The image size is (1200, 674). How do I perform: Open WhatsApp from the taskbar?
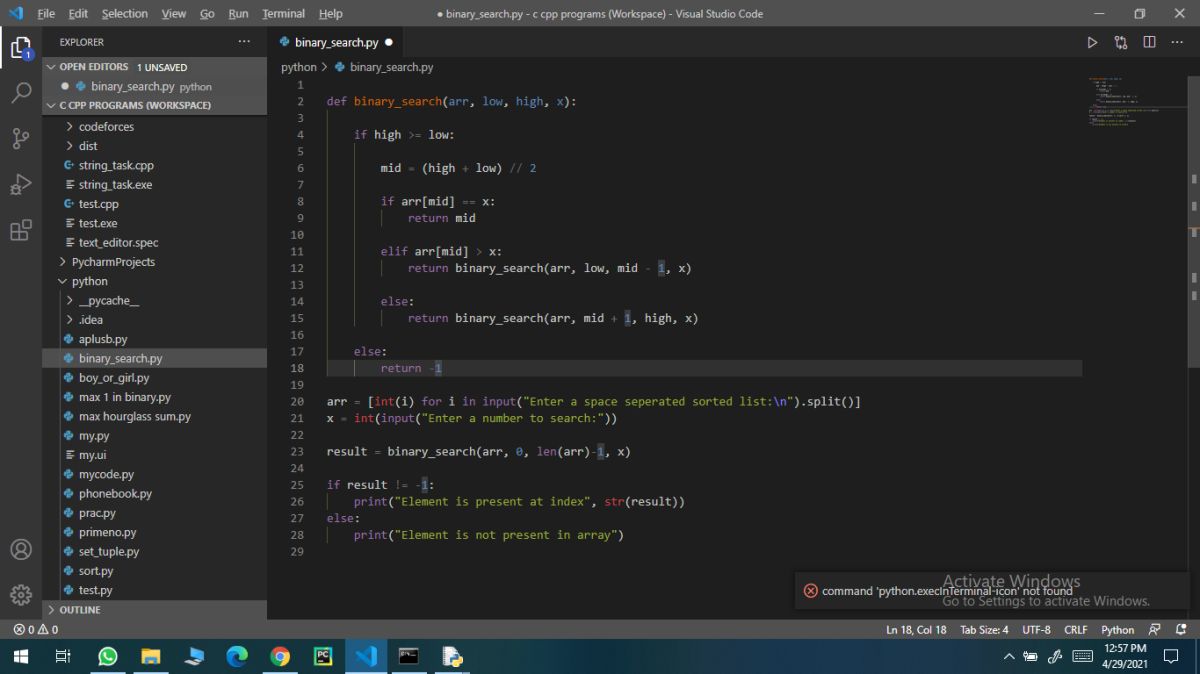pyautogui.click(x=107, y=656)
